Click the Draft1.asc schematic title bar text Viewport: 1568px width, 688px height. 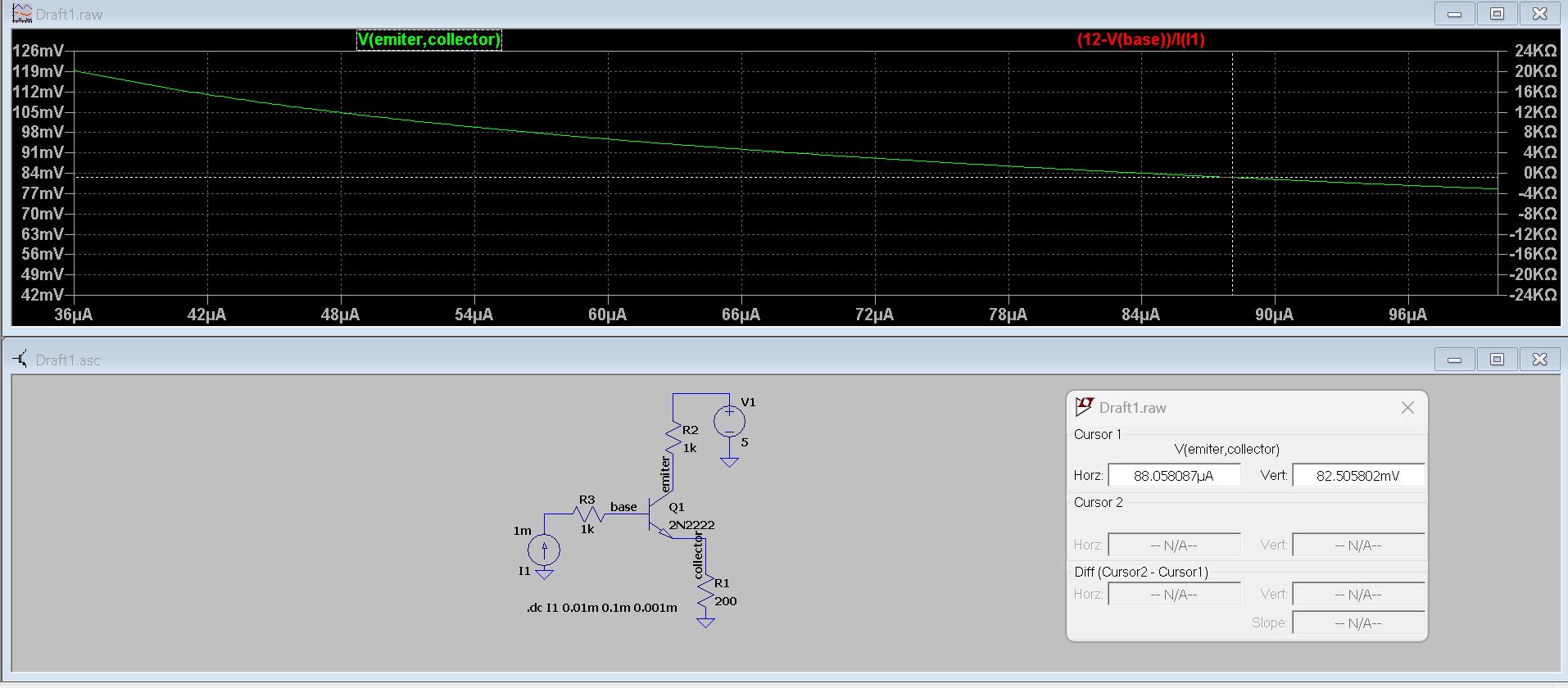(x=69, y=360)
